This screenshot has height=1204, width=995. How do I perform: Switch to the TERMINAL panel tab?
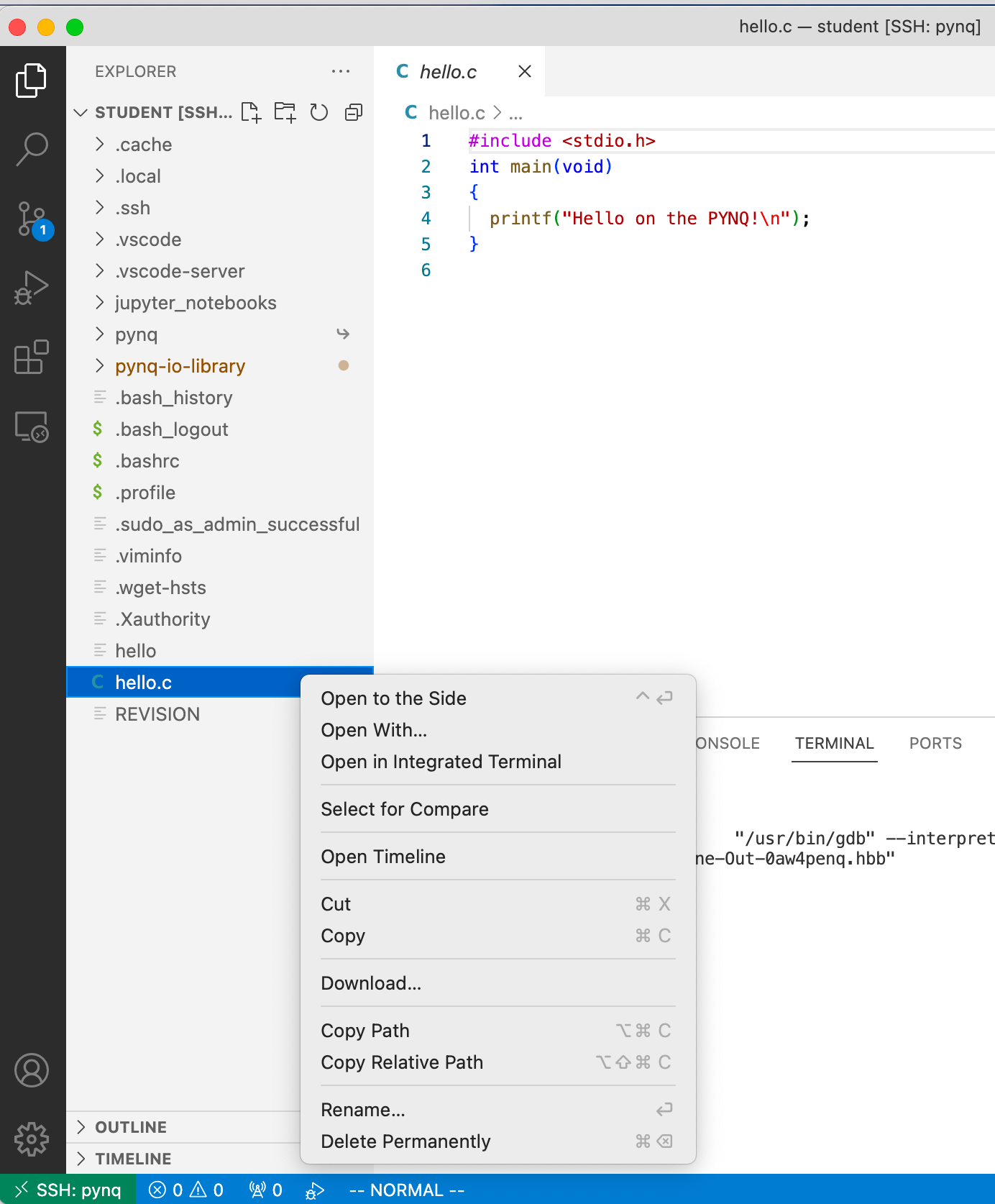(834, 743)
